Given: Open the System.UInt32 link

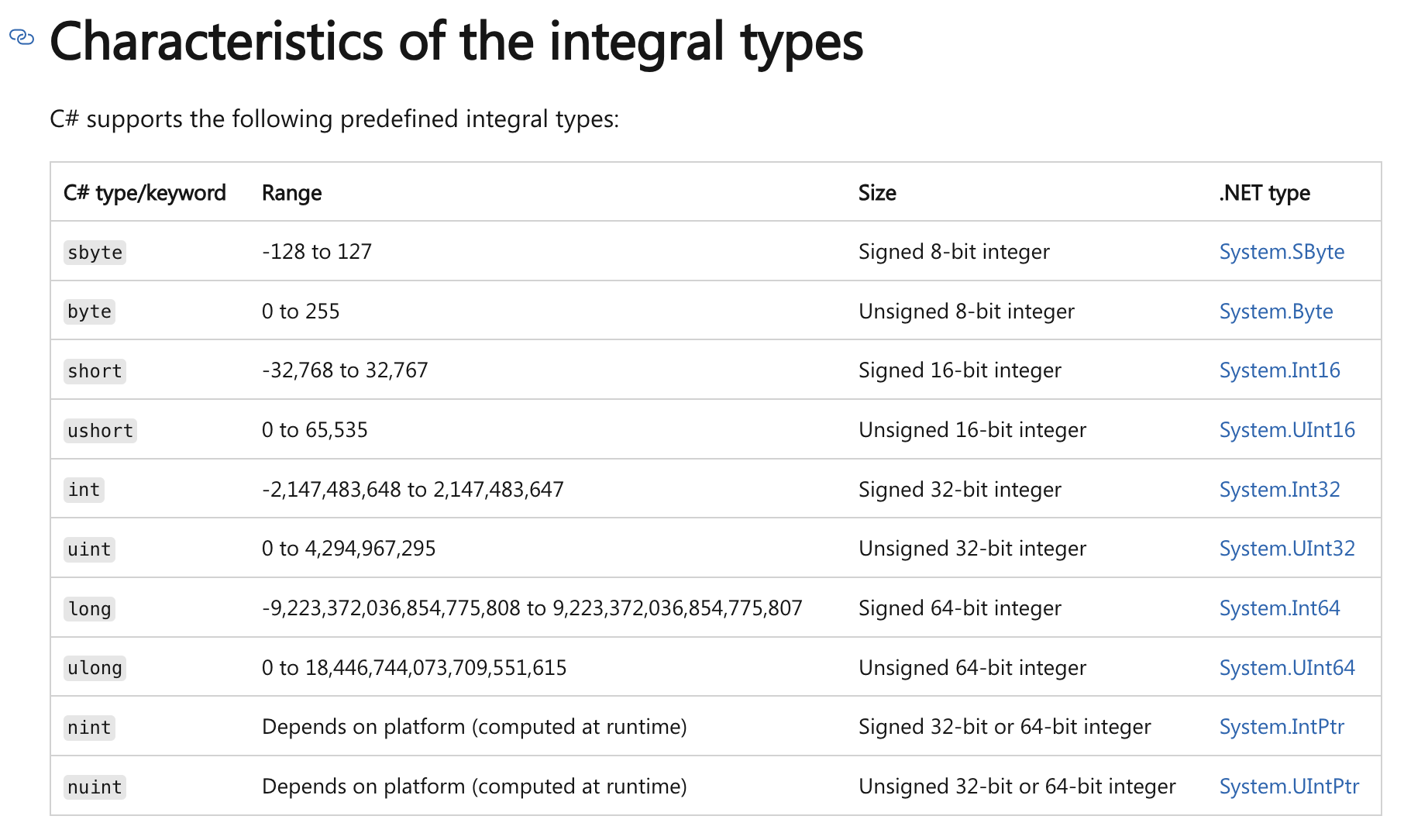Looking at the screenshot, I should coord(1287,549).
